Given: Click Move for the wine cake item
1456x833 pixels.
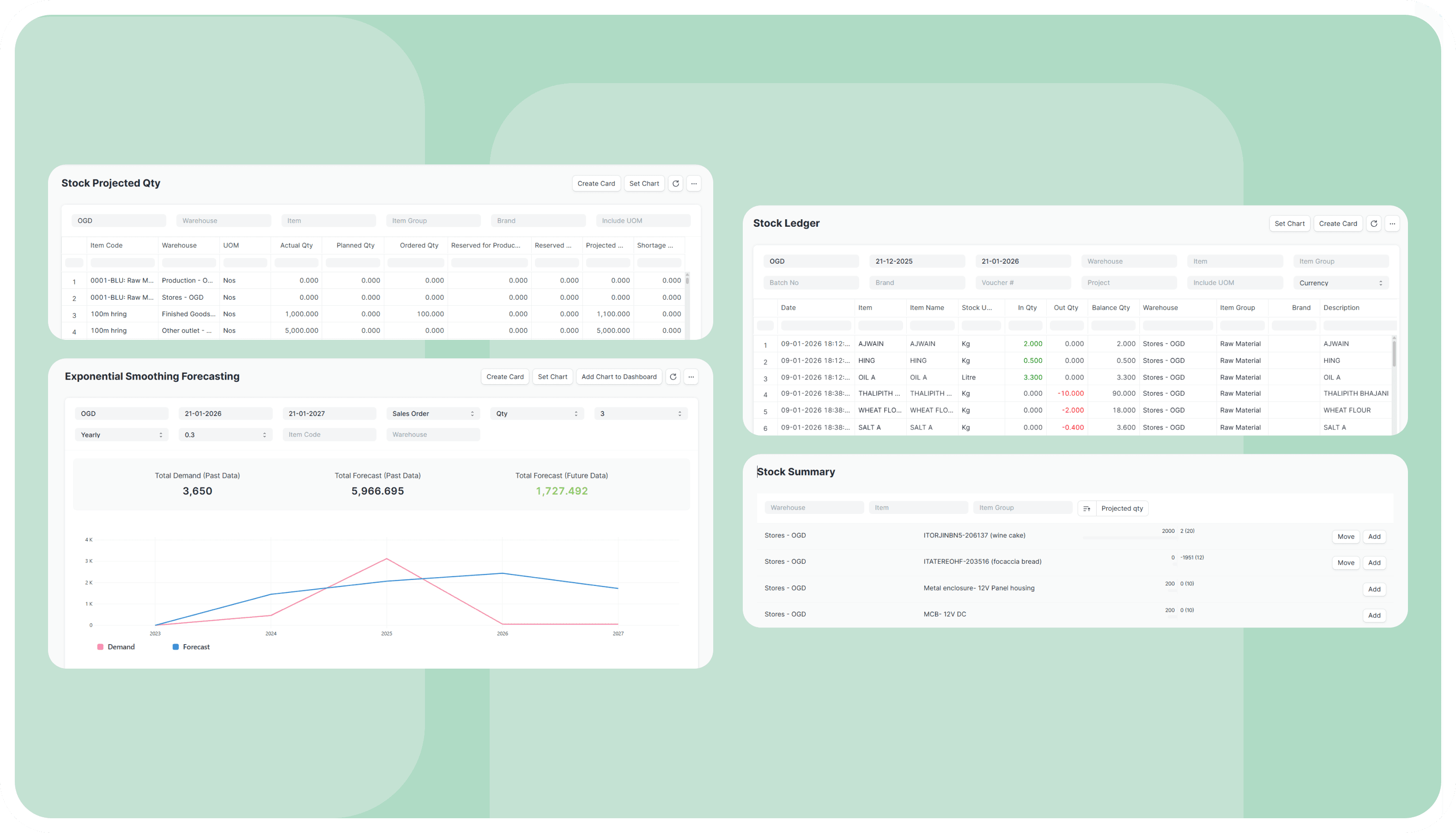Looking at the screenshot, I should click(x=1346, y=536).
